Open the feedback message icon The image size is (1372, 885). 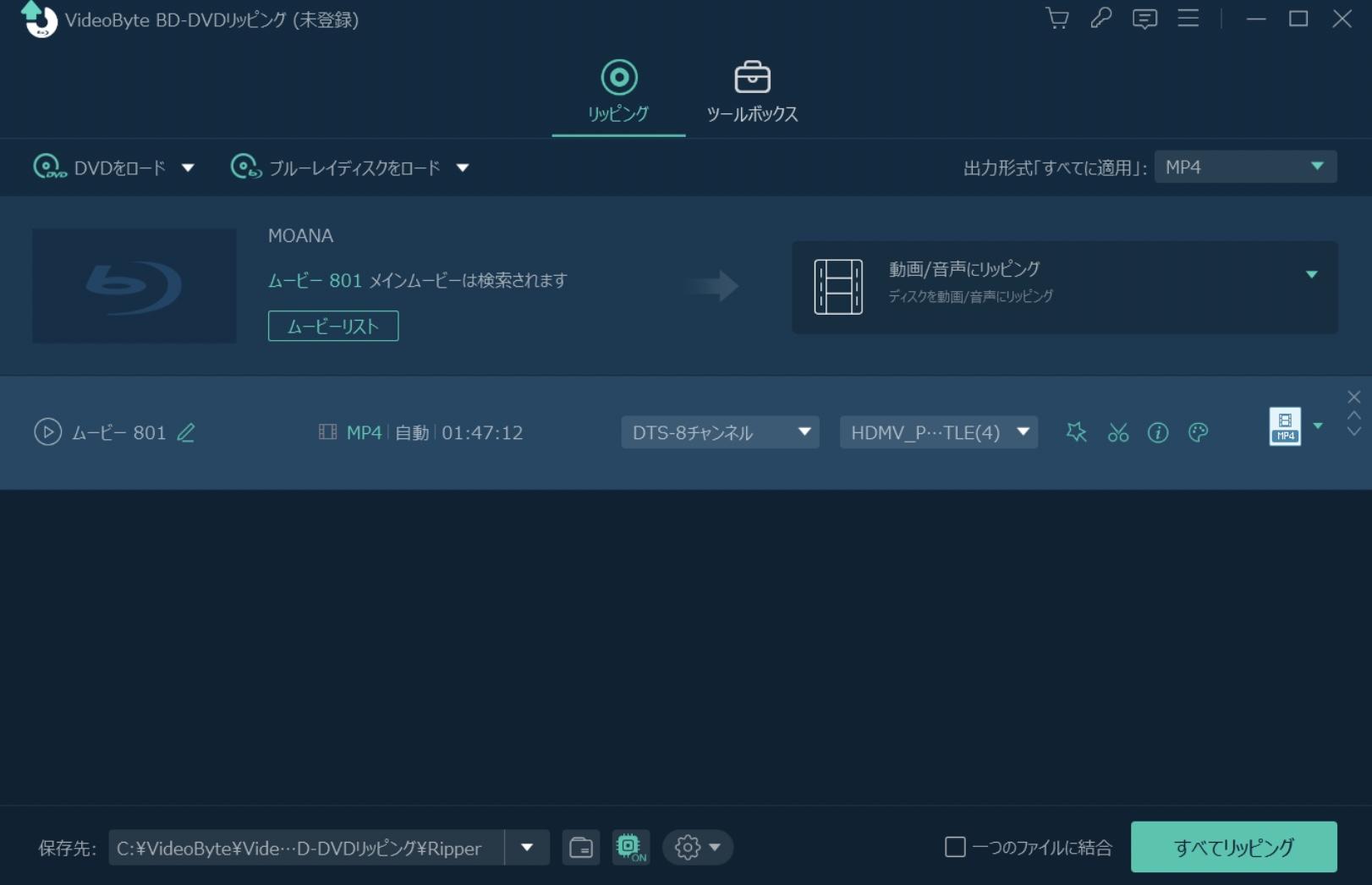pos(1144,18)
